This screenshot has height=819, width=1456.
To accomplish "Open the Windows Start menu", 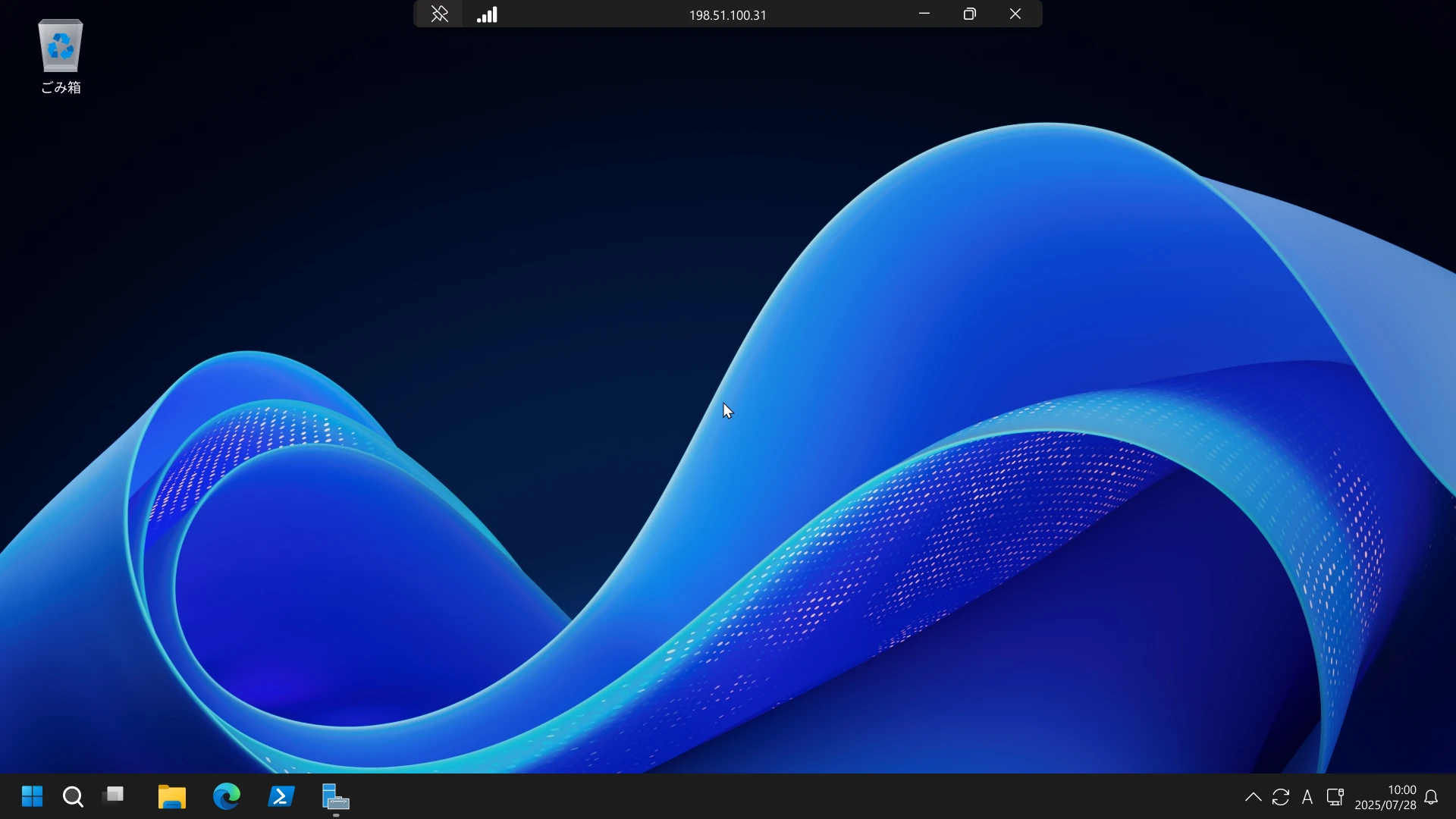I will pyautogui.click(x=32, y=797).
